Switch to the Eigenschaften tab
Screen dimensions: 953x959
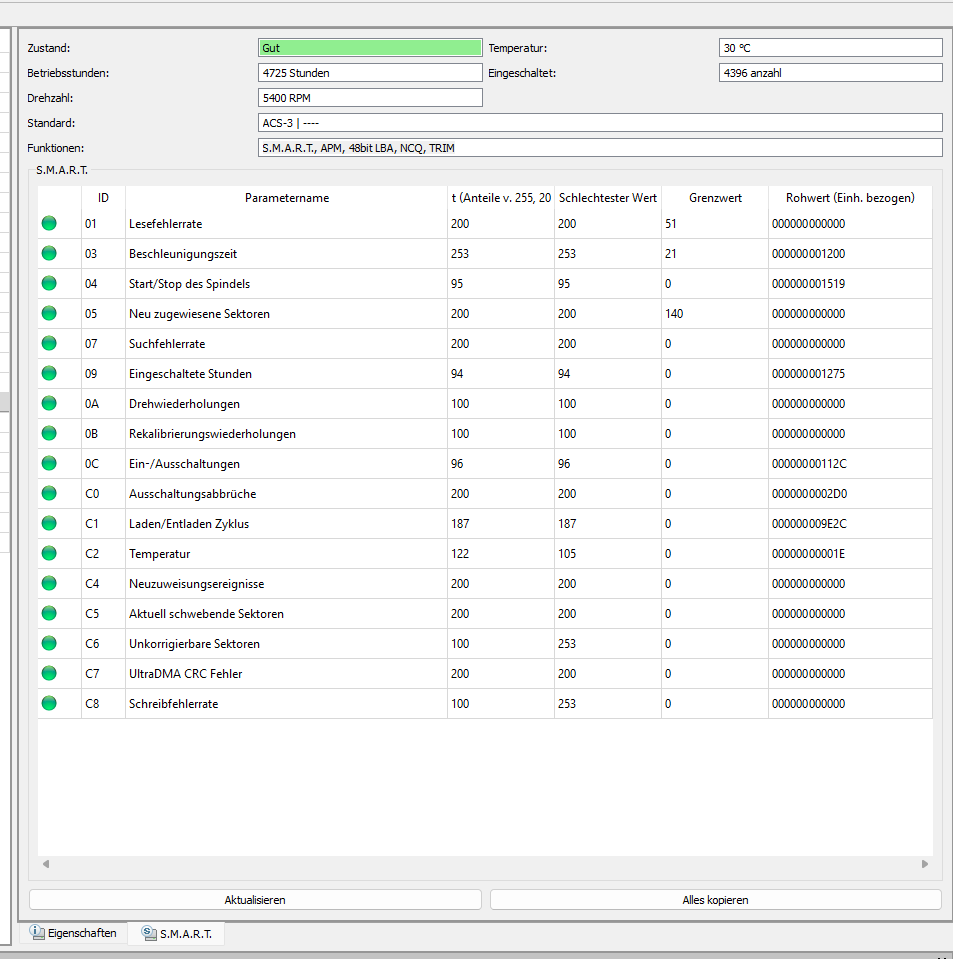73,933
